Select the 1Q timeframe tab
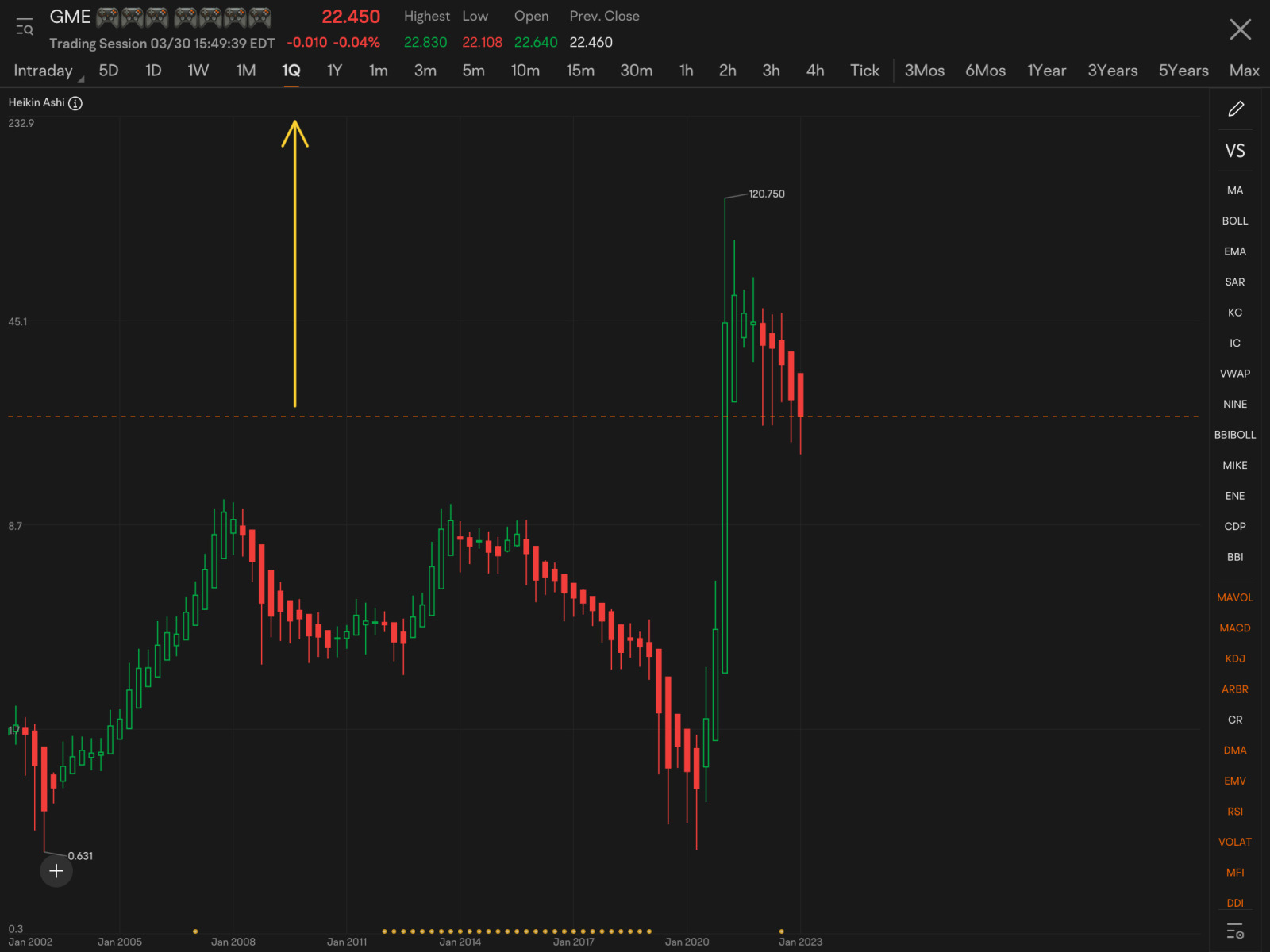Viewport: 1270px width, 952px height. (291, 71)
